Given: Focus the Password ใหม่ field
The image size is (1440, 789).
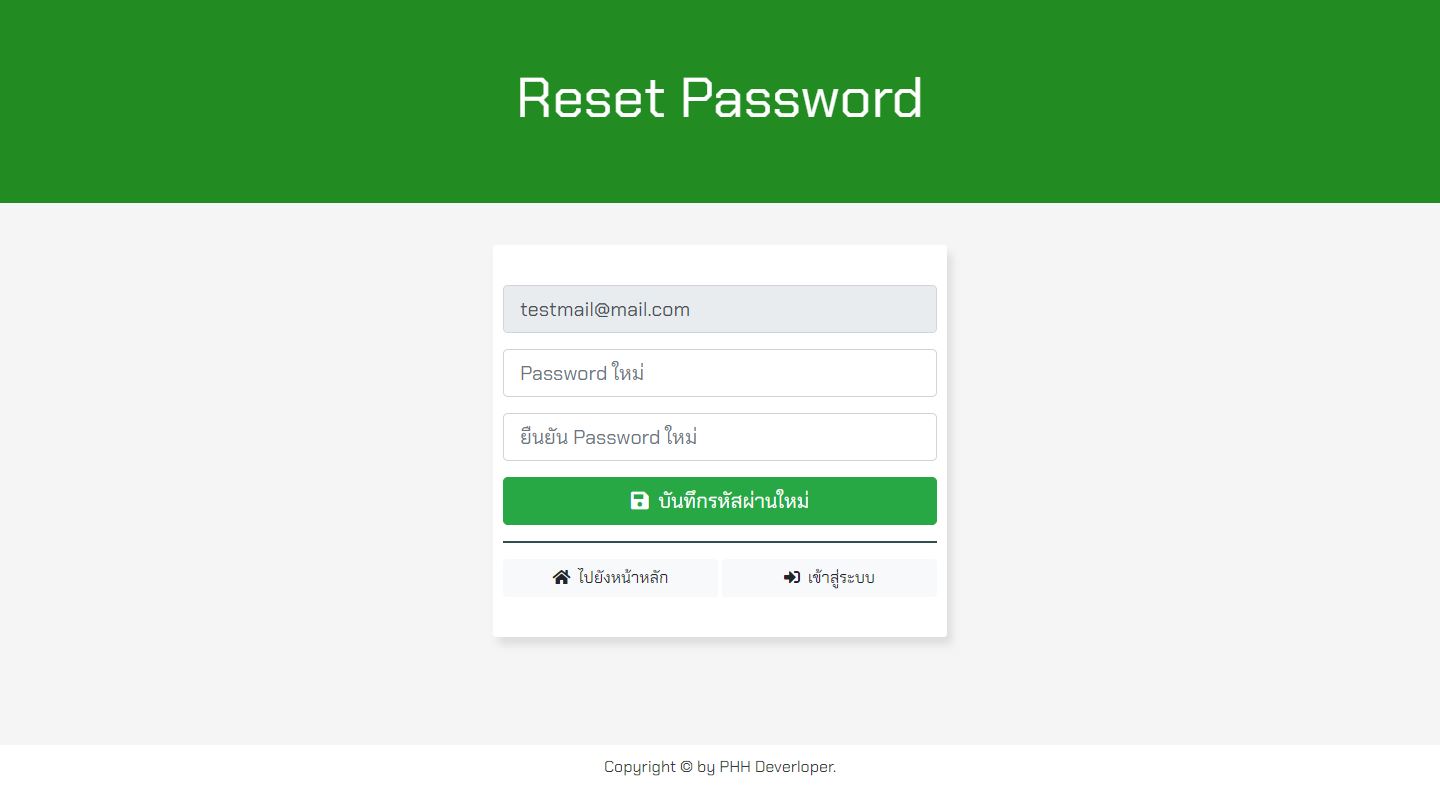Looking at the screenshot, I should tap(720, 373).
